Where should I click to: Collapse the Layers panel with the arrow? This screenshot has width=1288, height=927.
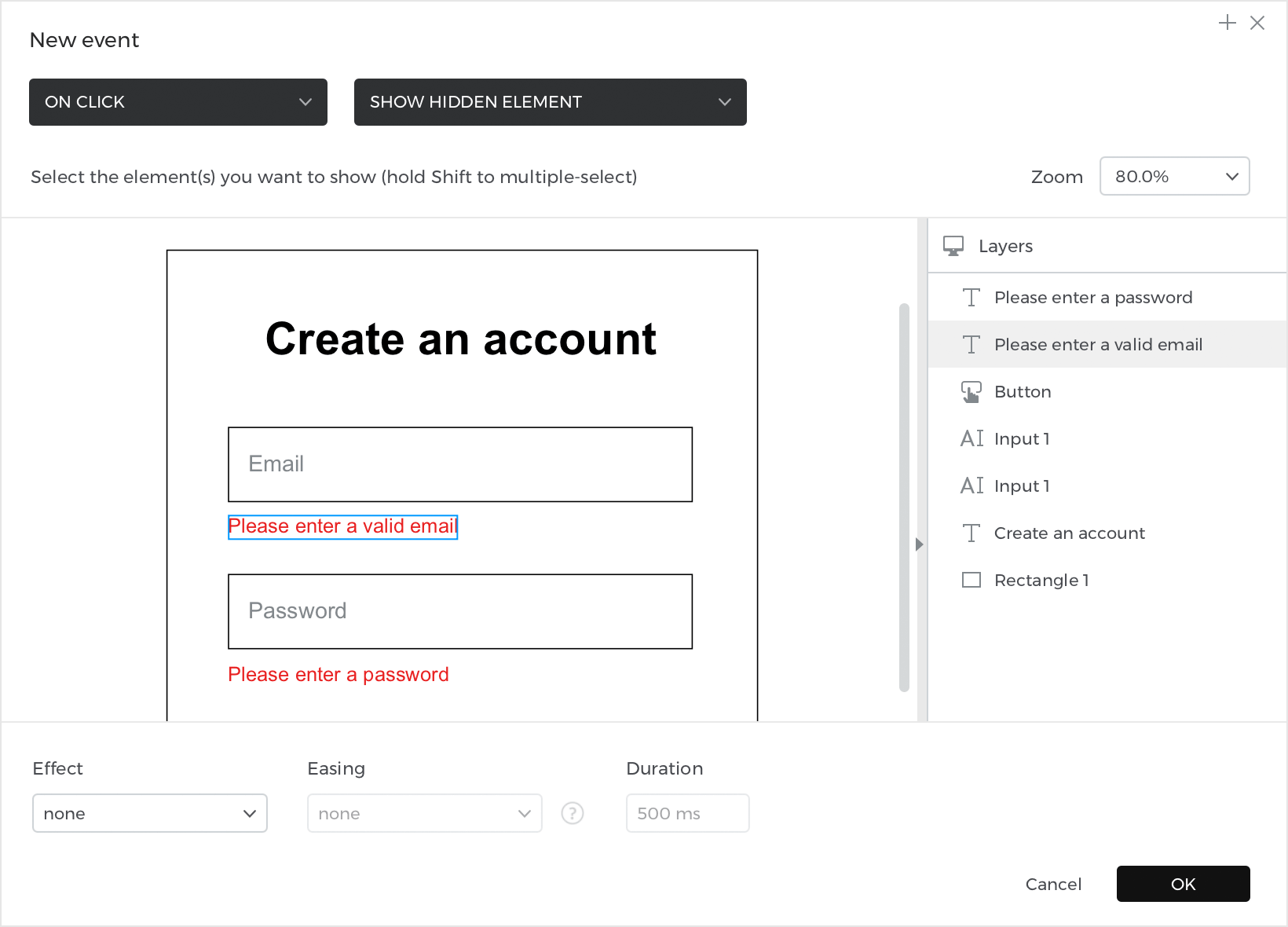click(x=920, y=544)
